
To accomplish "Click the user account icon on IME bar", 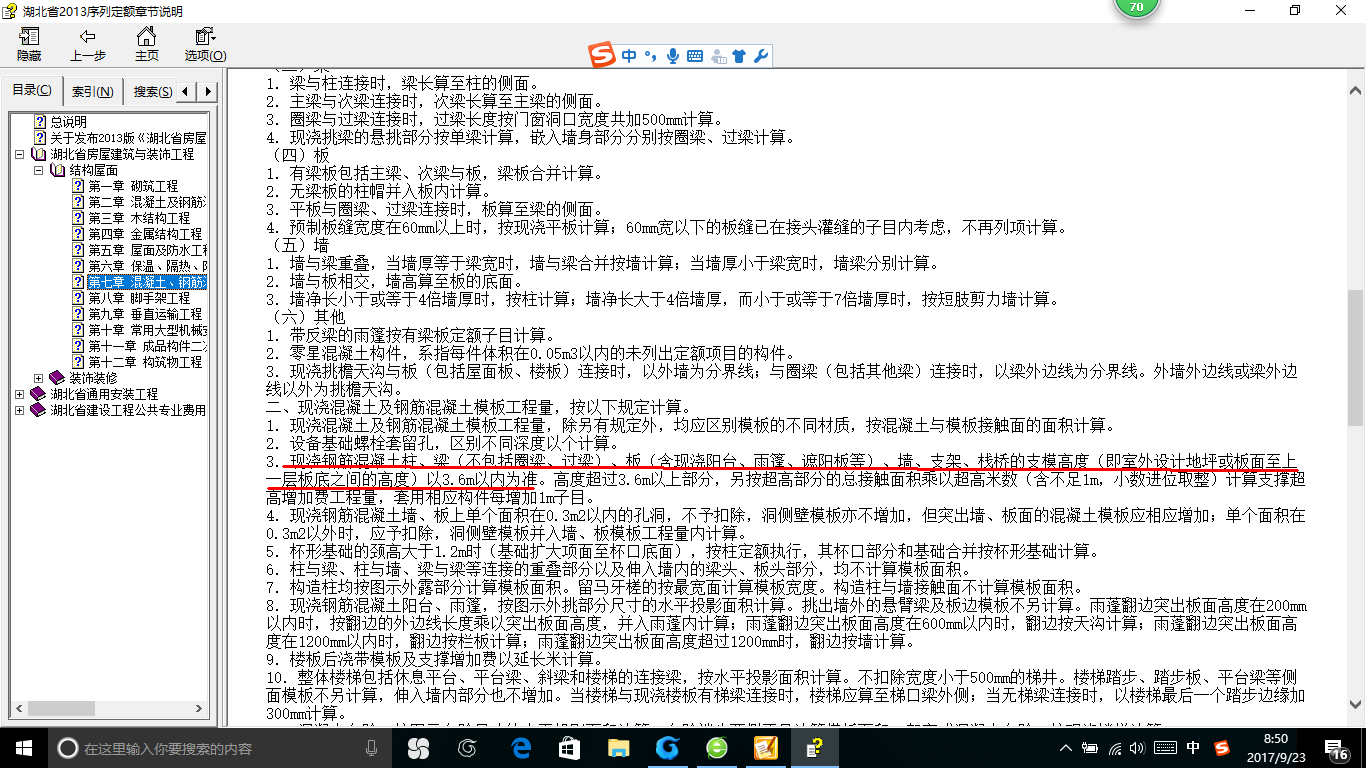I will (x=718, y=57).
